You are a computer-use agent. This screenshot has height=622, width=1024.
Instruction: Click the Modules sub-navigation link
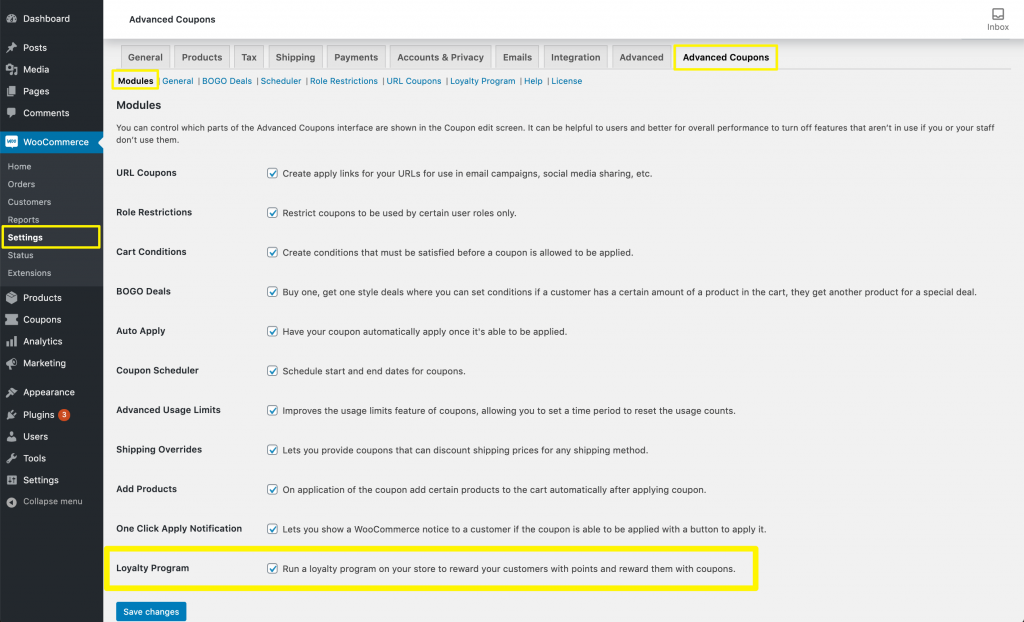coord(135,81)
